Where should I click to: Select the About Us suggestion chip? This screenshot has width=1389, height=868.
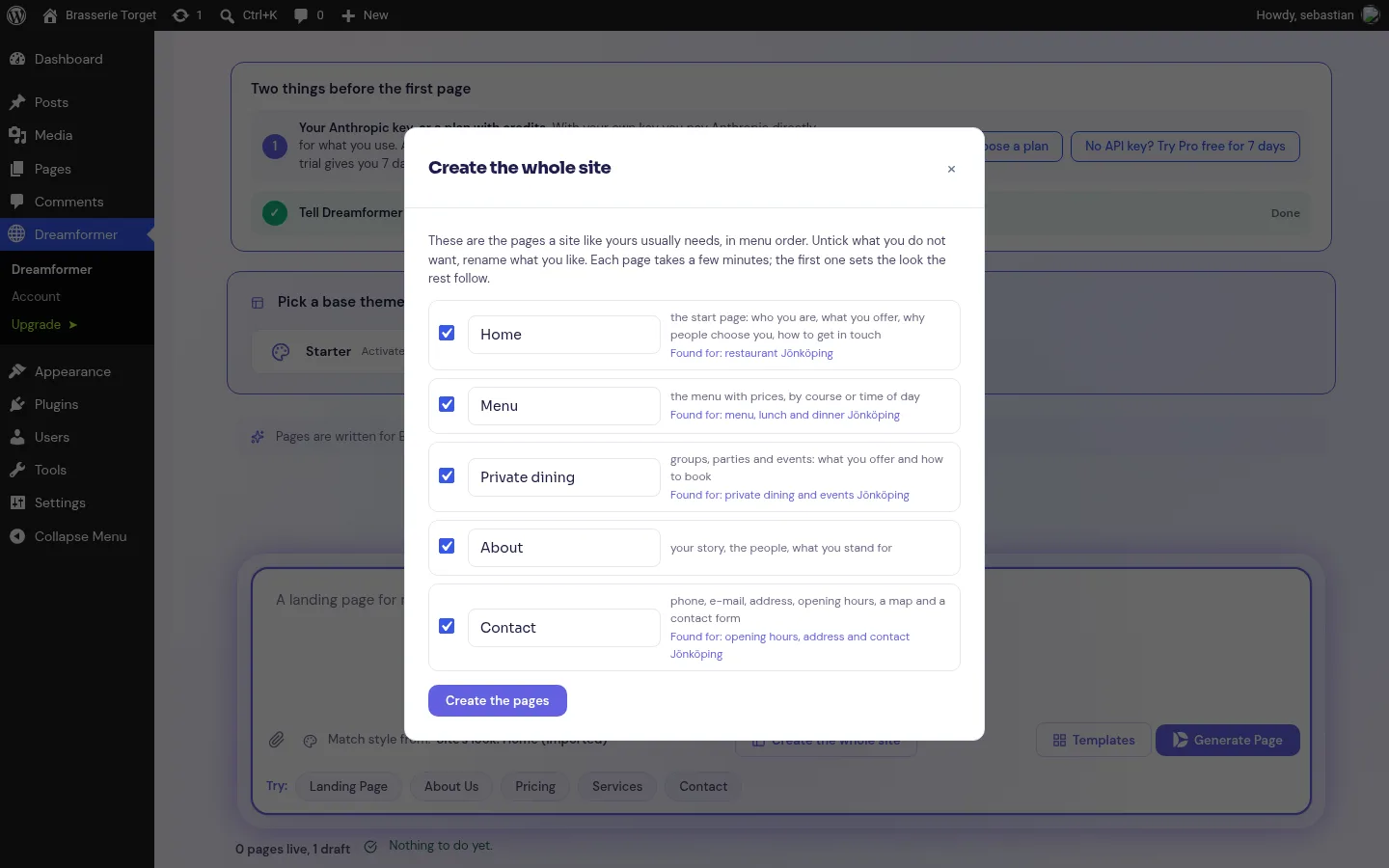[x=451, y=786]
